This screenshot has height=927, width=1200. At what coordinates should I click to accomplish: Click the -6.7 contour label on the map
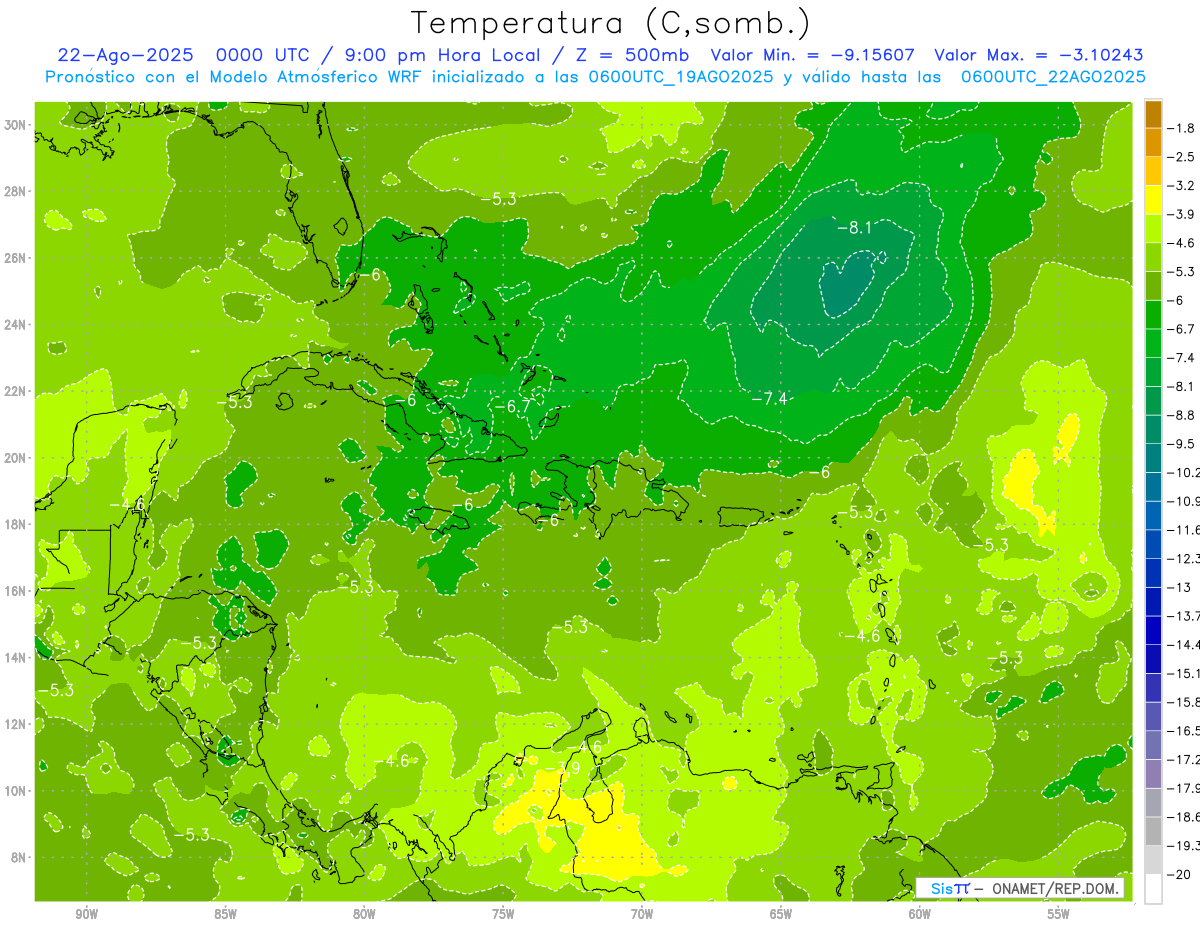[512, 406]
